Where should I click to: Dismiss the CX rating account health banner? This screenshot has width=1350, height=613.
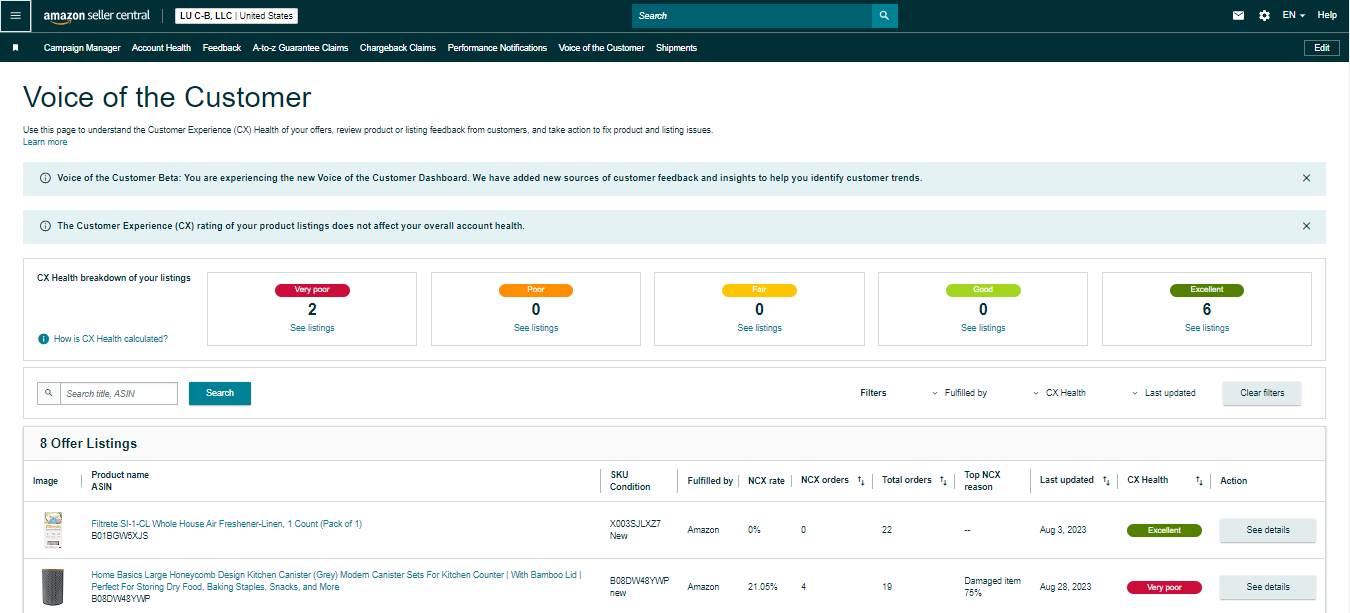pos(1306,226)
